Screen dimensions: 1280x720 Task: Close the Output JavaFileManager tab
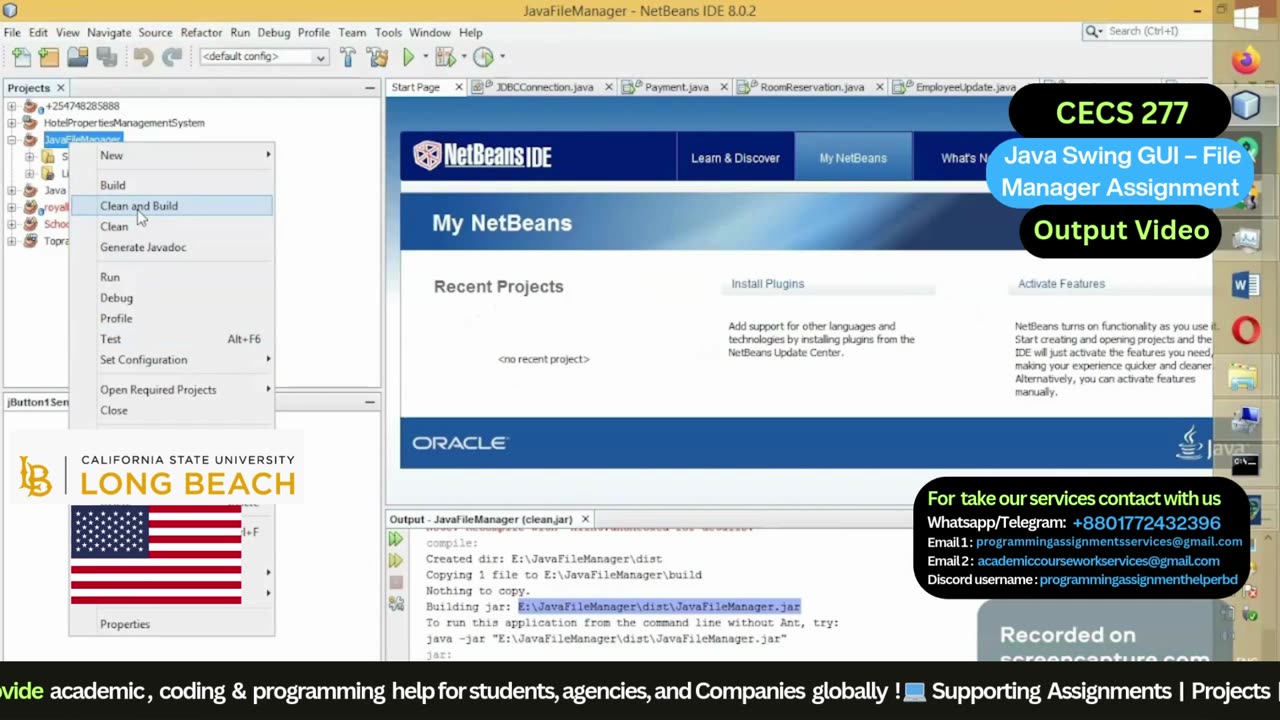tap(585, 519)
